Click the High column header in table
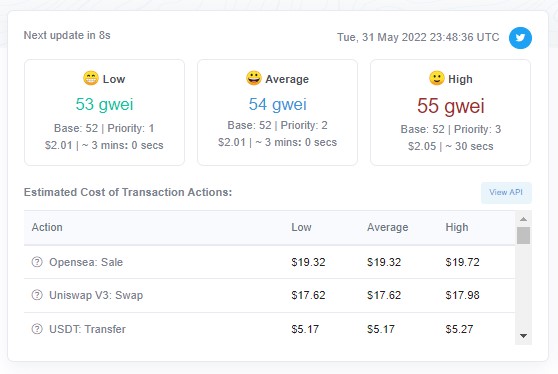This screenshot has width=558, height=374. coord(457,227)
